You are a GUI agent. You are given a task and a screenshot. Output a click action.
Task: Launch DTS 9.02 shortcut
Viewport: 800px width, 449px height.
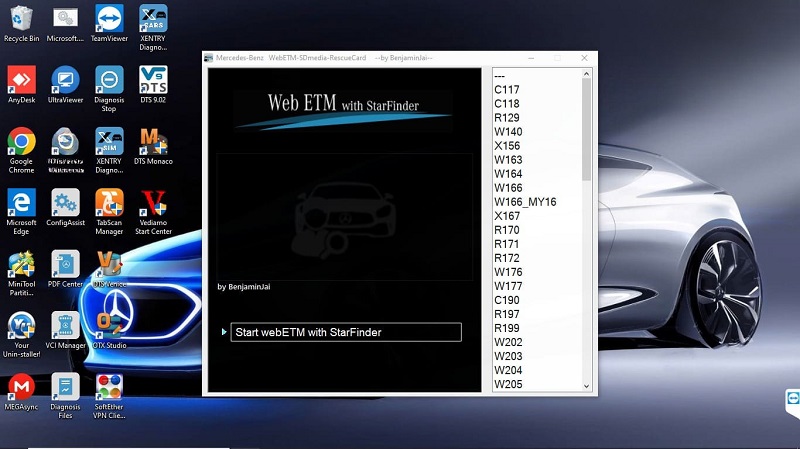point(153,85)
